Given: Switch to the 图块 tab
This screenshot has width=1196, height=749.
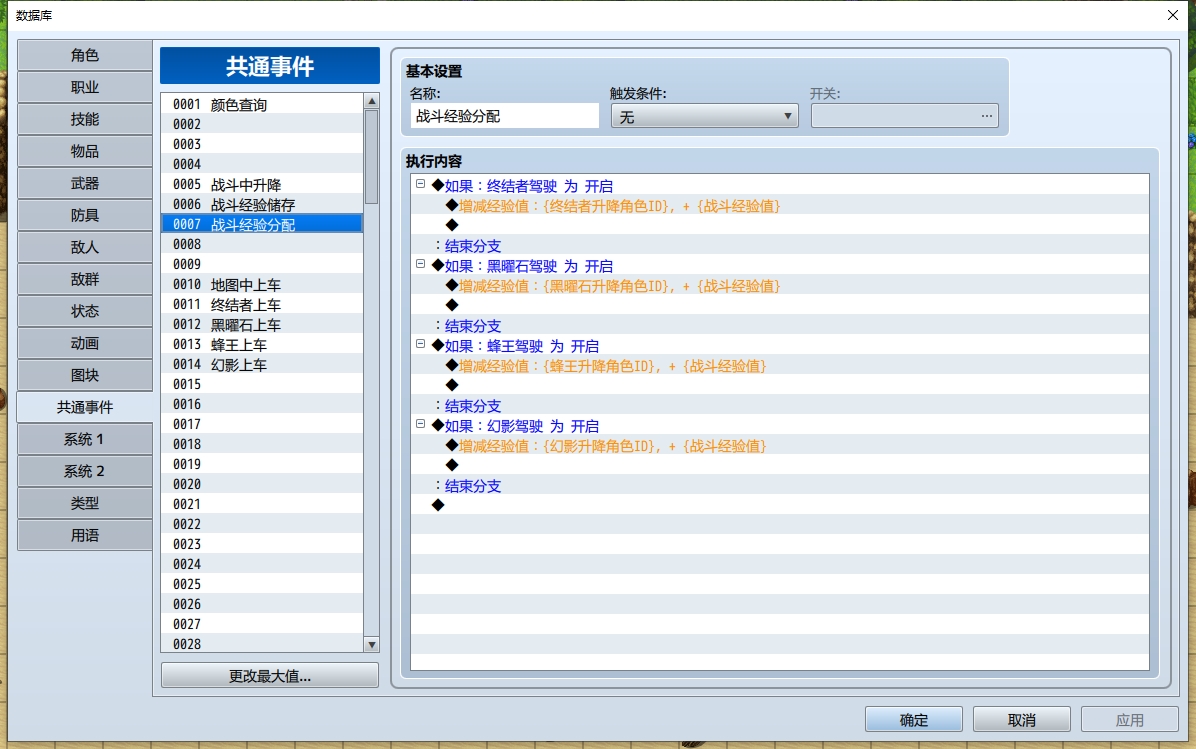Looking at the screenshot, I should pyautogui.click(x=85, y=375).
